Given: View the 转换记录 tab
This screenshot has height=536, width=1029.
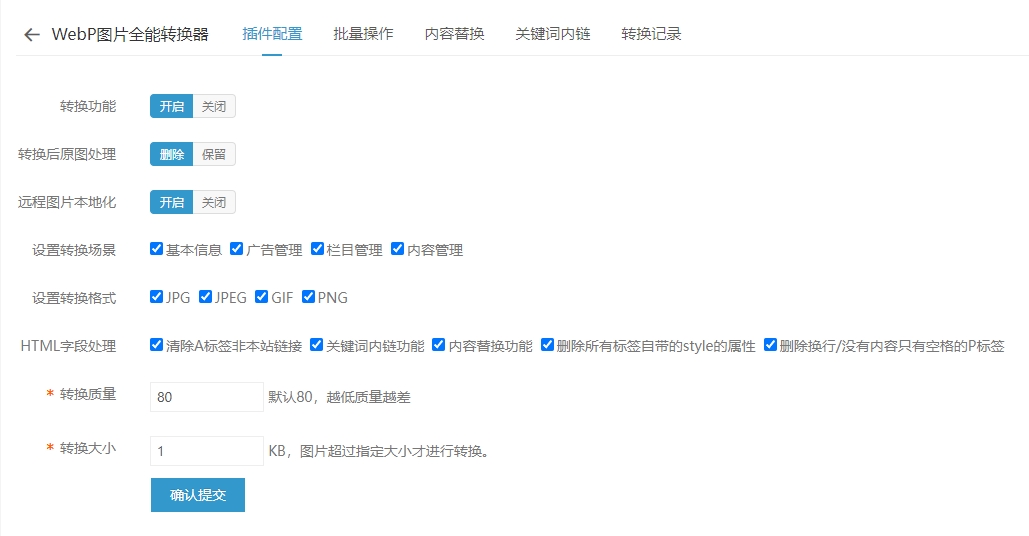Looking at the screenshot, I should pyautogui.click(x=651, y=34).
